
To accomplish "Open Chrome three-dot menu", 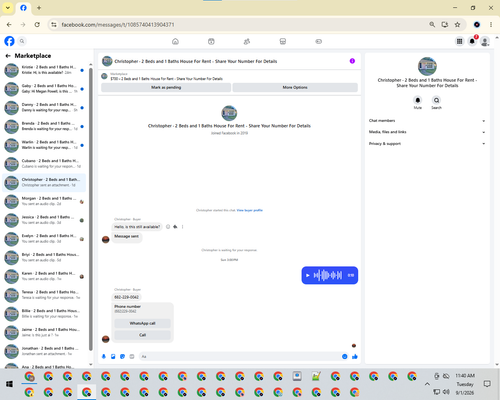I will 491,24.
